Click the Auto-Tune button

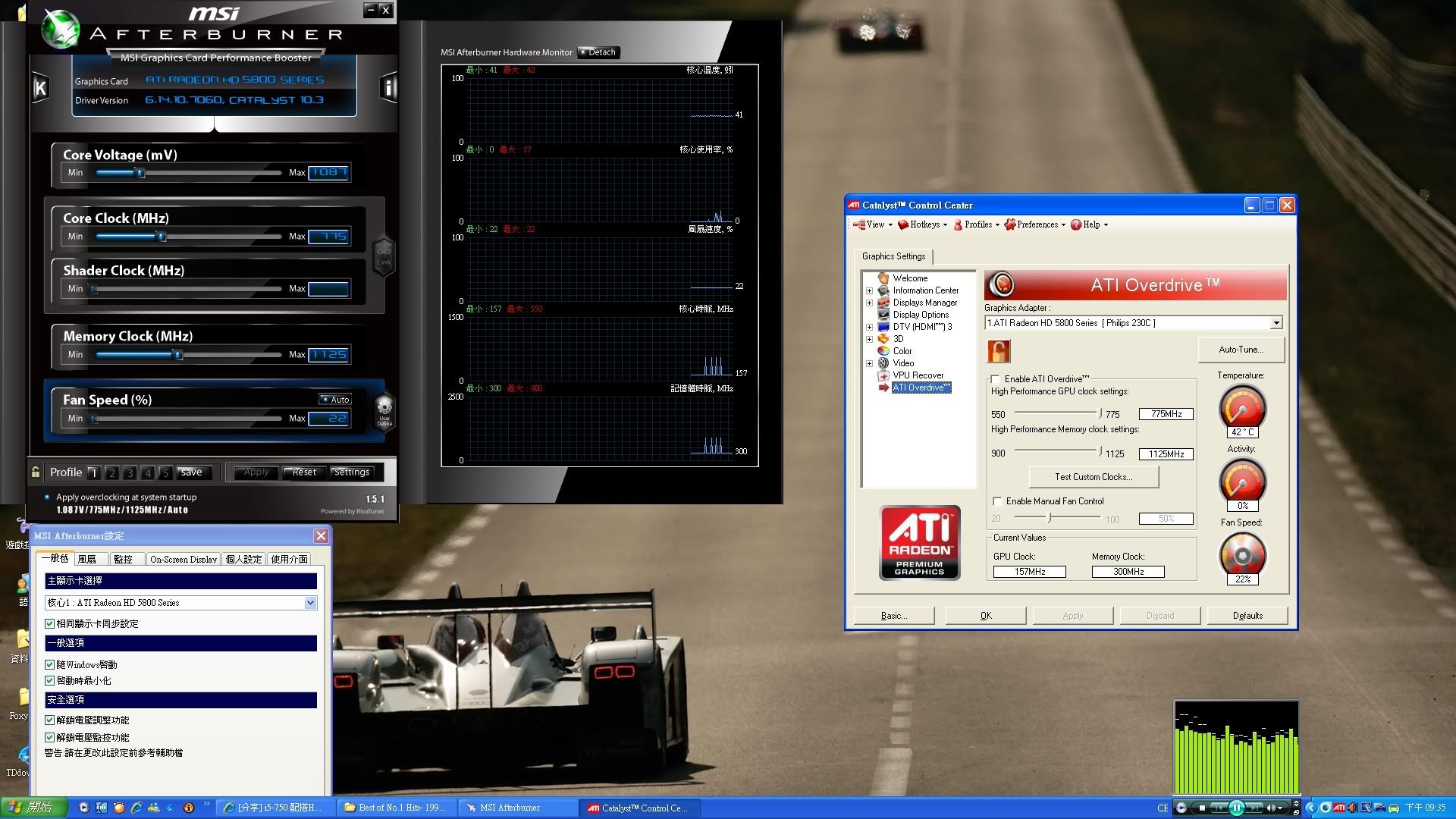click(x=1241, y=350)
